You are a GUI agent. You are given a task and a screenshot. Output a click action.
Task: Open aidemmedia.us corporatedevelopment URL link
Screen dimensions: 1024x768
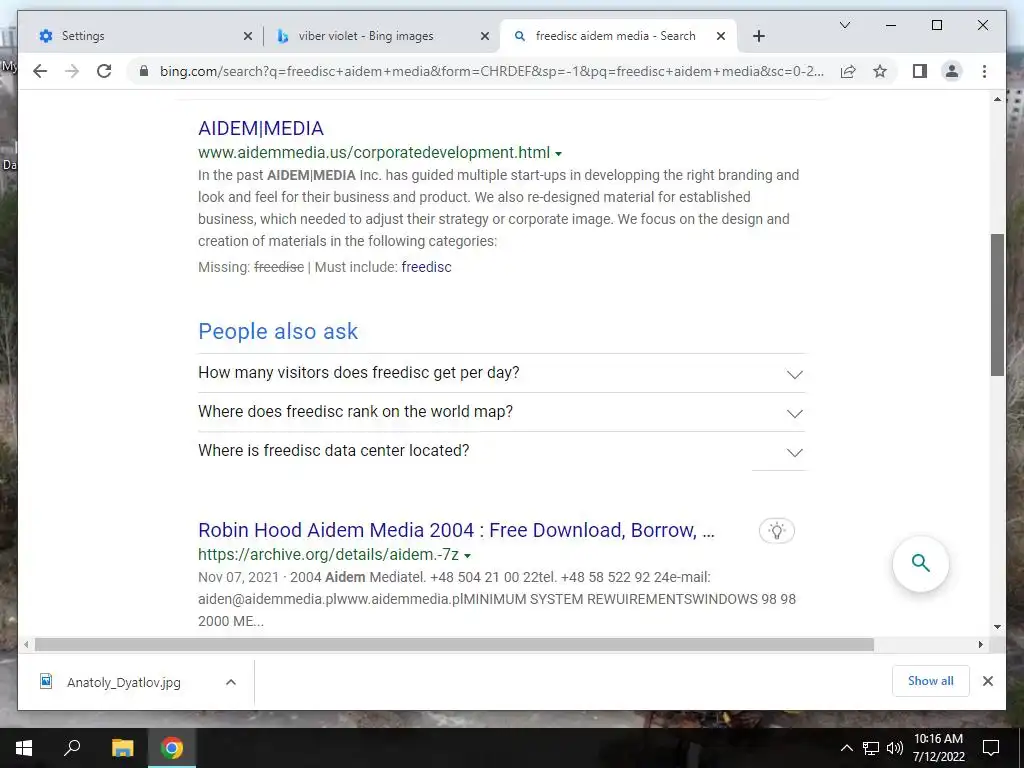tap(374, 153)
